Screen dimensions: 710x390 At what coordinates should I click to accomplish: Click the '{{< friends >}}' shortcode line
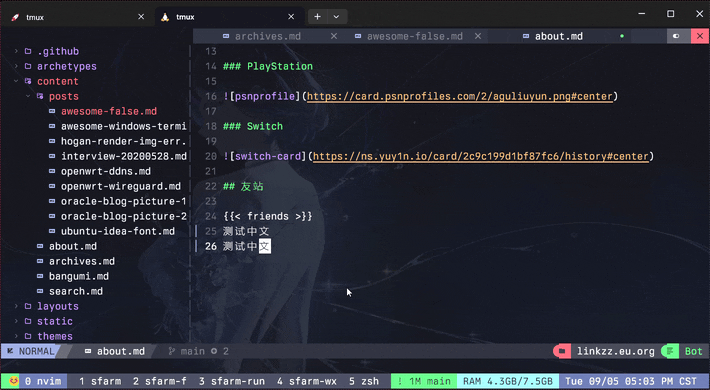[x=268, y=217]
